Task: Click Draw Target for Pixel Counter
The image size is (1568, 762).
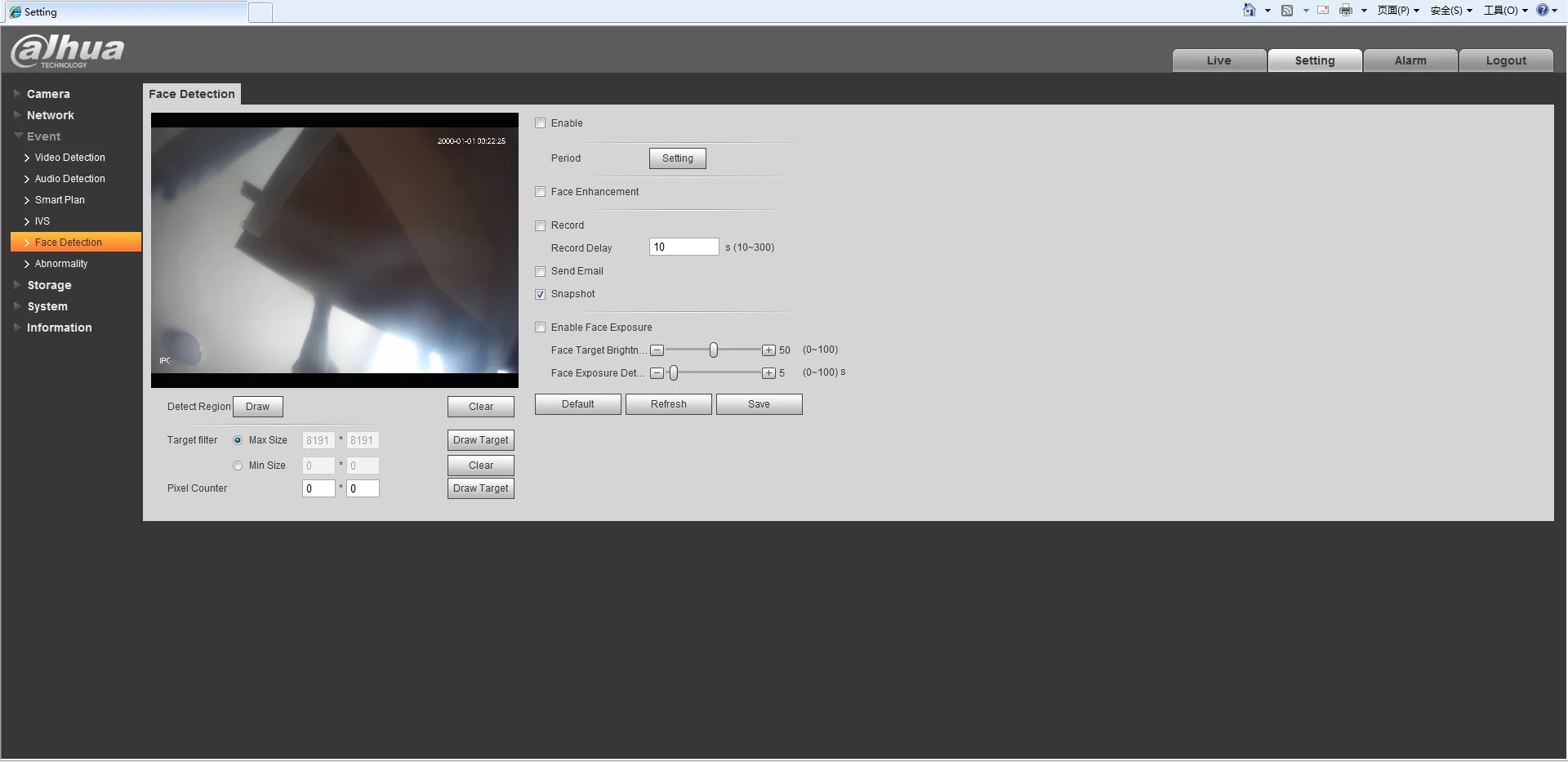Action: 481,488
